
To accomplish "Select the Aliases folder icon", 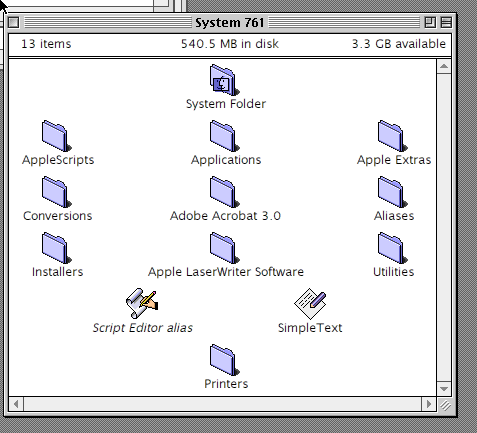I will pos(392,192).
